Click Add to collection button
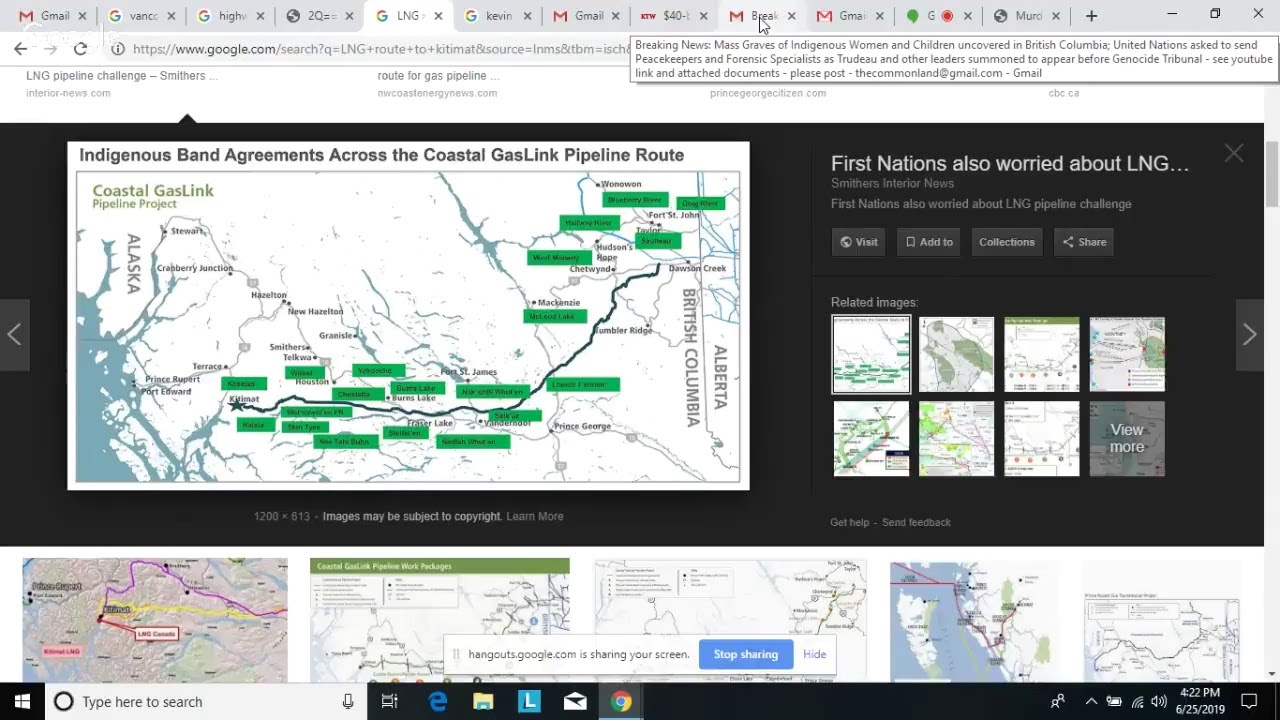Screen dimensions: 1280x720 click(929, 242)
